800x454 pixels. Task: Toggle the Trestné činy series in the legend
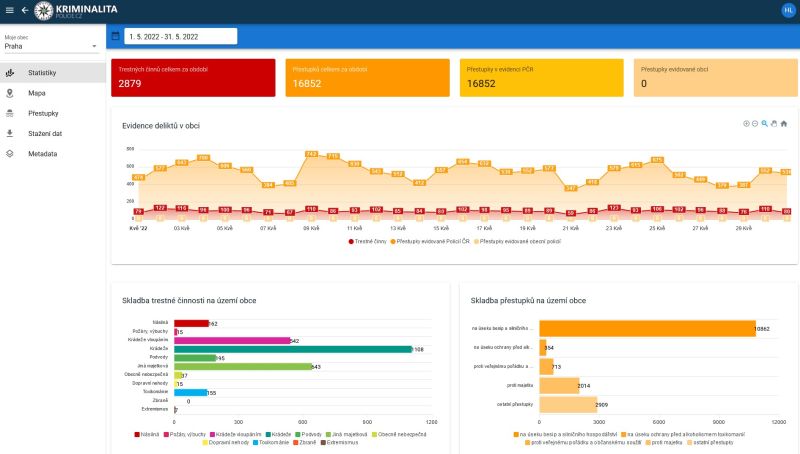[369, 241]
